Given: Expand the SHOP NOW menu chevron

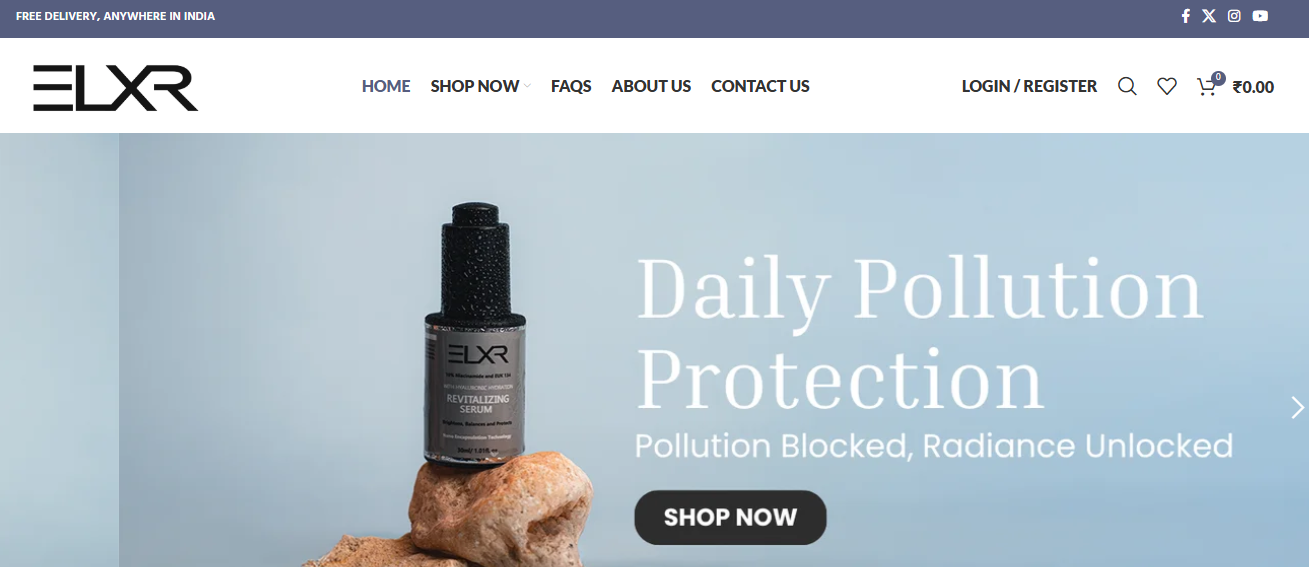Looking at the screenshot, I should click(x=527, y=87).
